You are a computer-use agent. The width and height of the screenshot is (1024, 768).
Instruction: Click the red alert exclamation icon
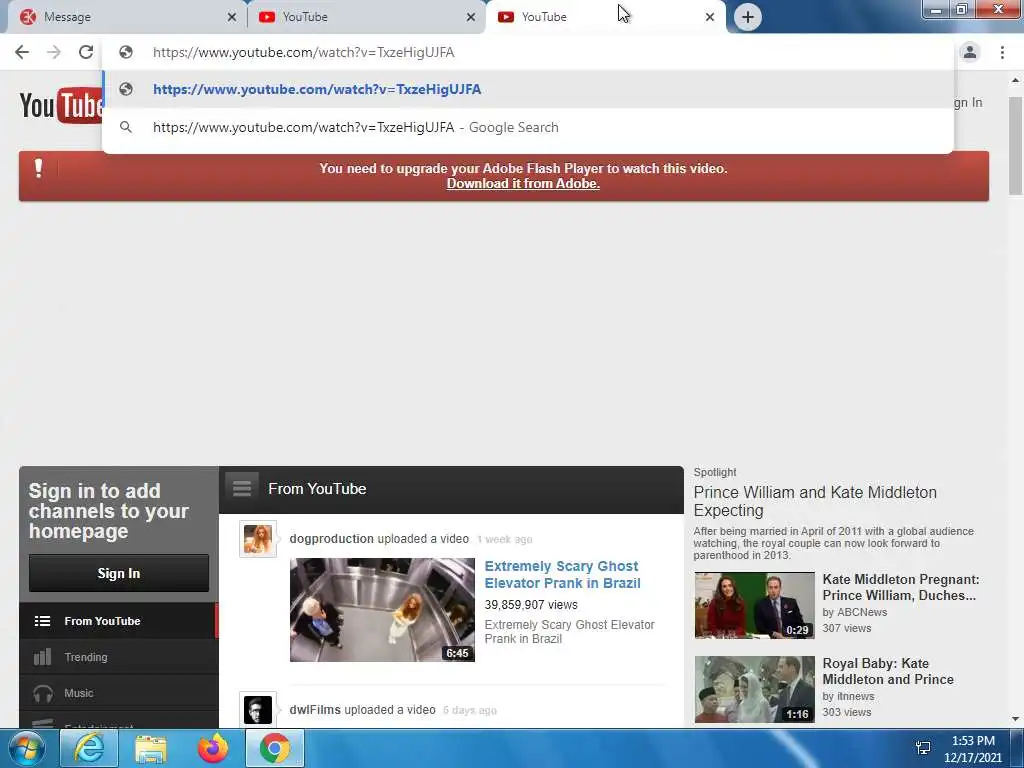tap(39, 168)
